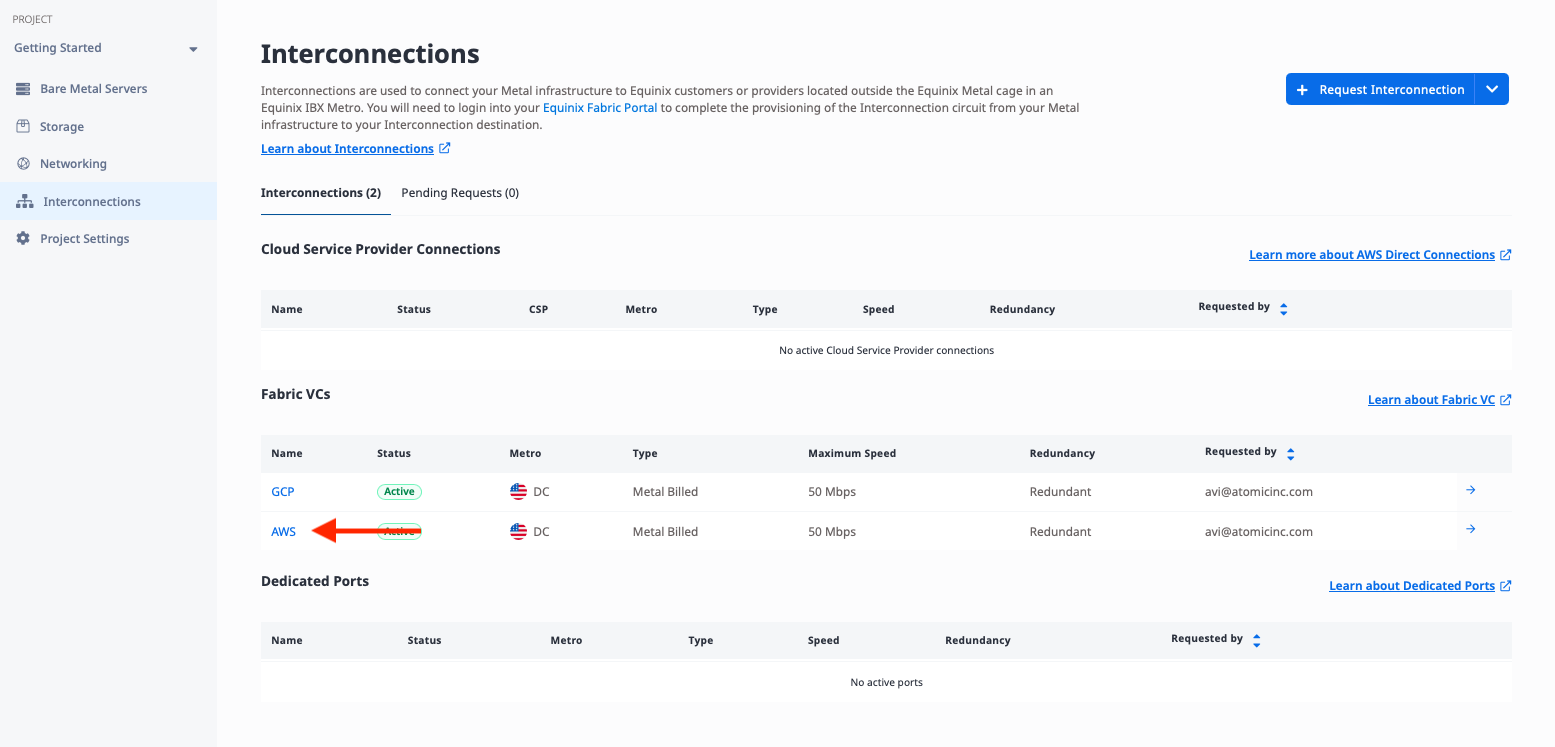Click avi@atomicinc.com in GCP row

[x=1259, y=492]
